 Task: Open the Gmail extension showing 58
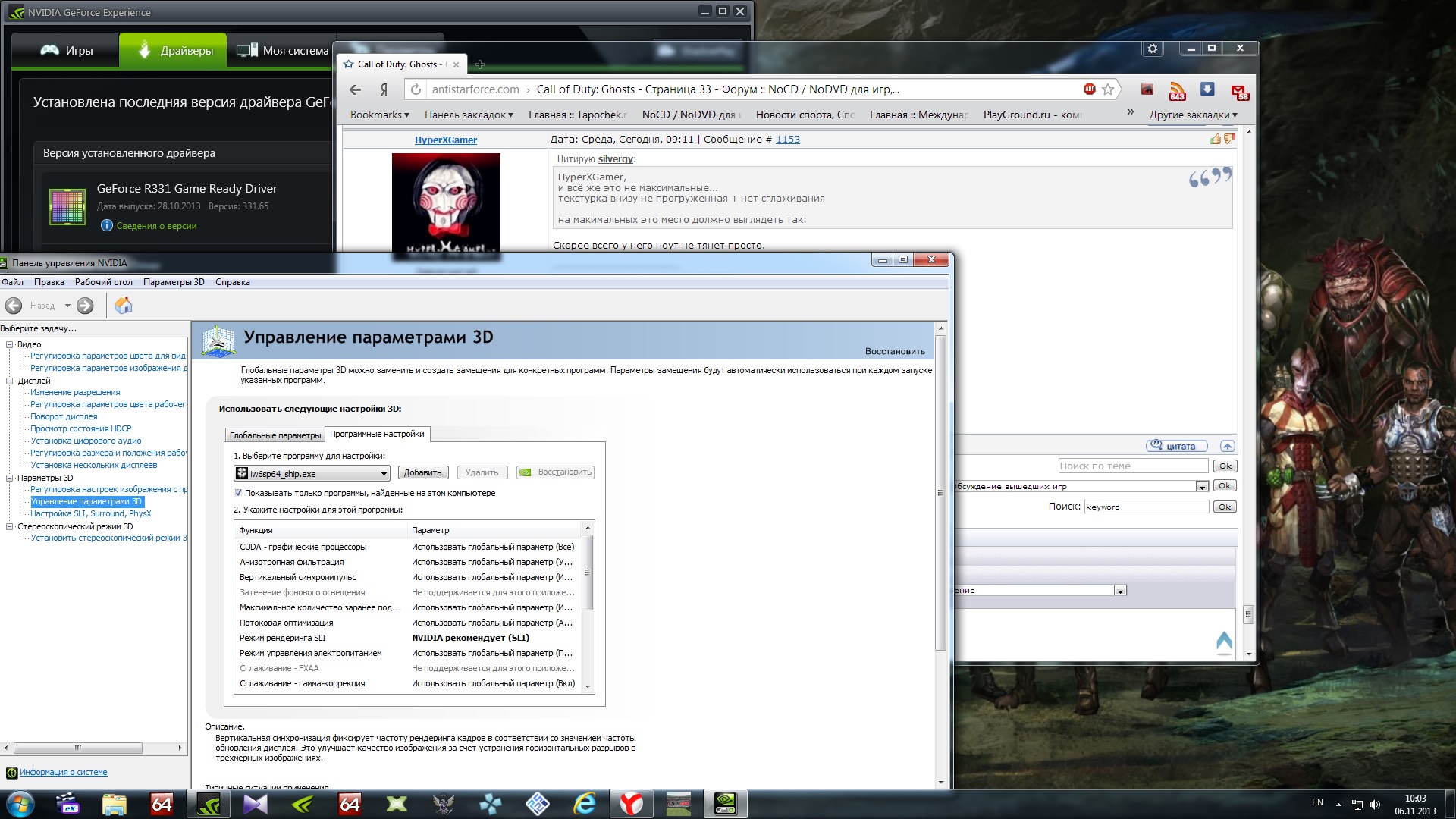(1239, 92)
